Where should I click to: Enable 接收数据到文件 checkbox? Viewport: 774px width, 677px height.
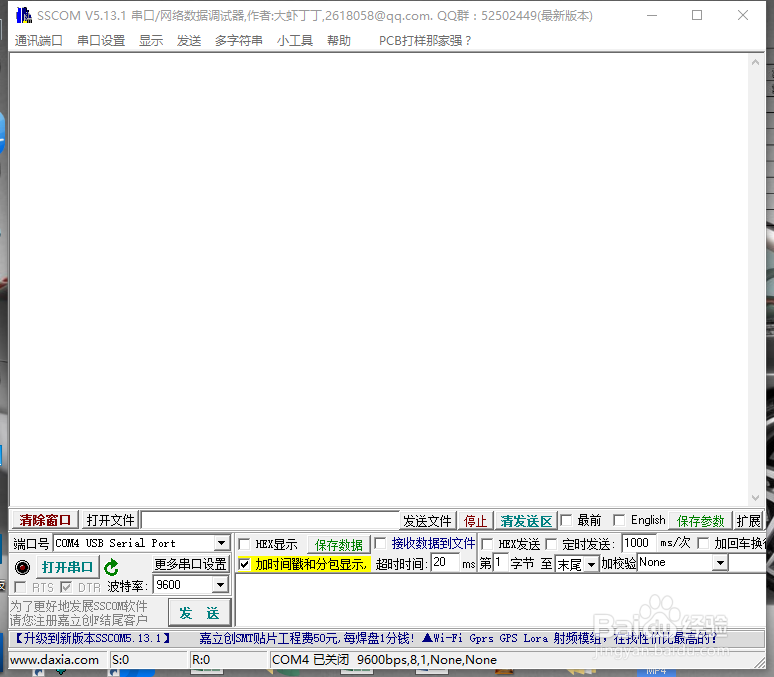tap(380, 544)
